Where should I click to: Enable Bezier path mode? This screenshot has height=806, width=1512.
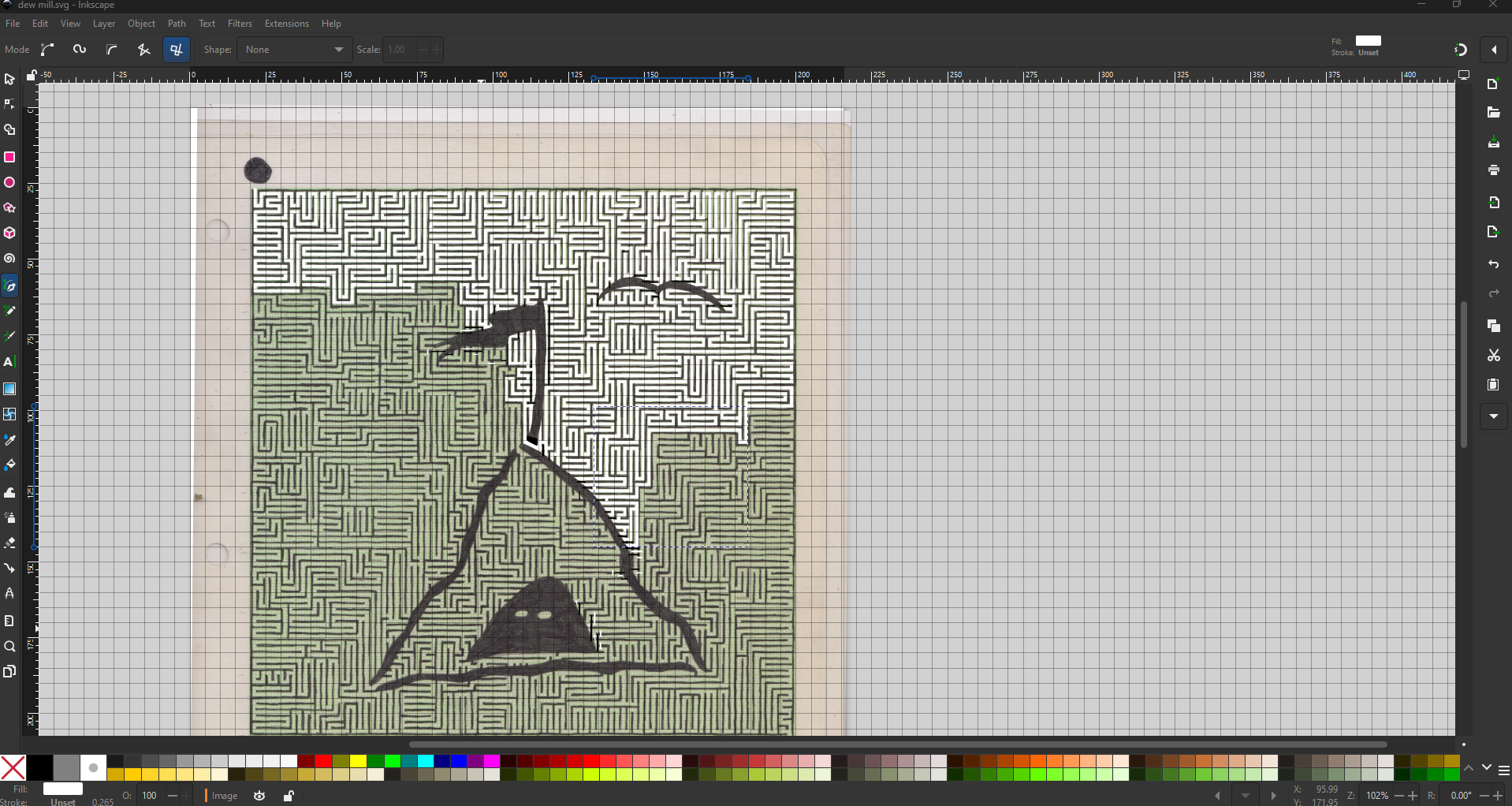[48, 50]
